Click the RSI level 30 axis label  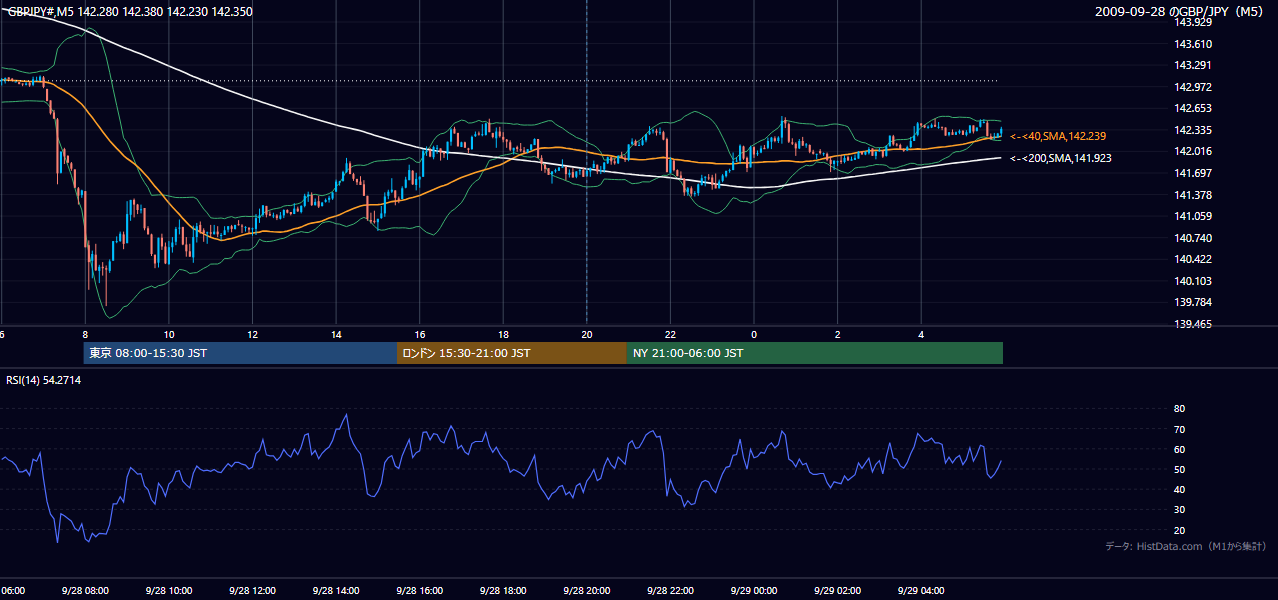(x=1180, y=509)
